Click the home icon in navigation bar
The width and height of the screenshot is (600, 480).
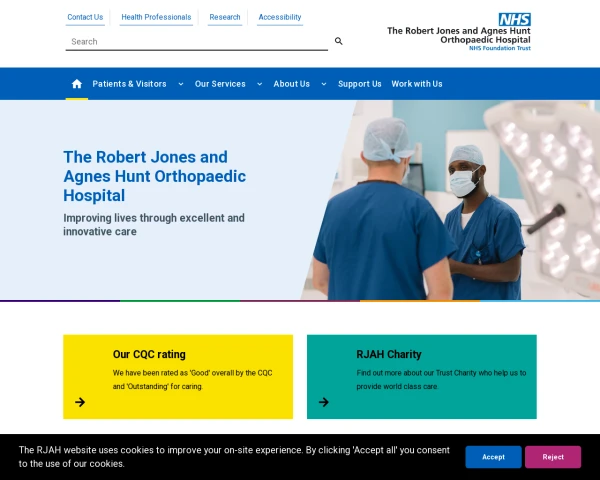tap(77, 84)
